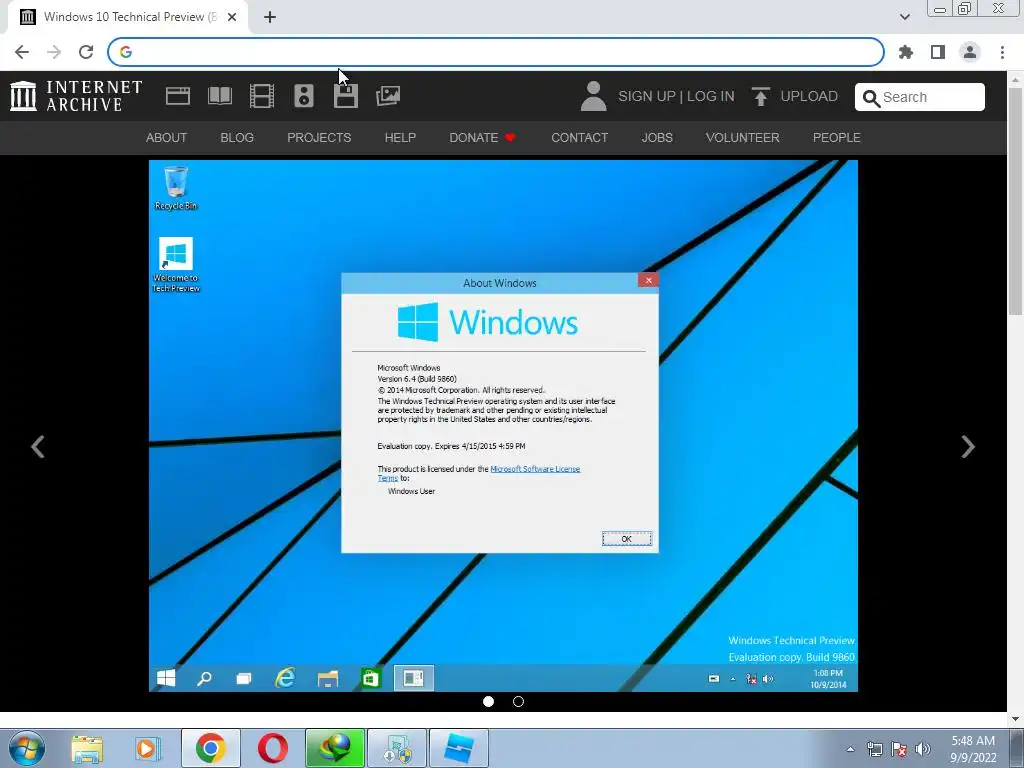This screenshot has width=1024, height=768.
Task: Open the CONTACT menu item
Action: (x=580, y=138)
